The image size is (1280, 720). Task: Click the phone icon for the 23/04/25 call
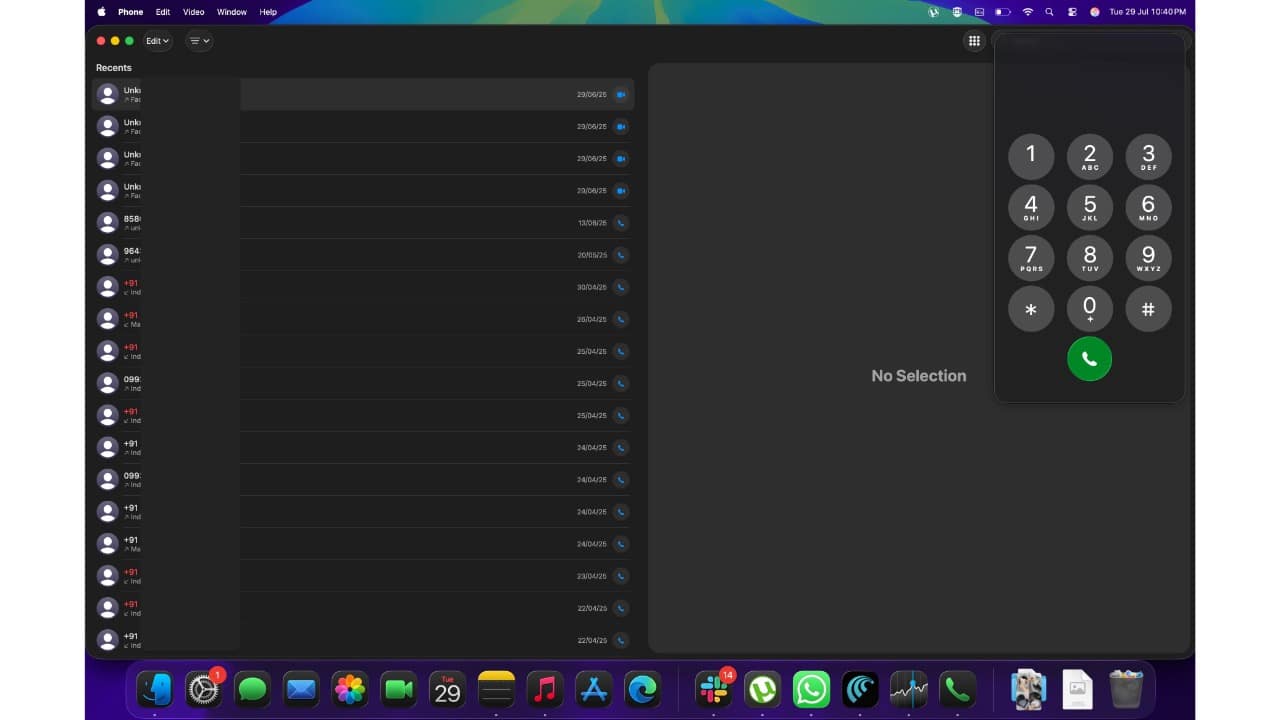coord(620,576)
